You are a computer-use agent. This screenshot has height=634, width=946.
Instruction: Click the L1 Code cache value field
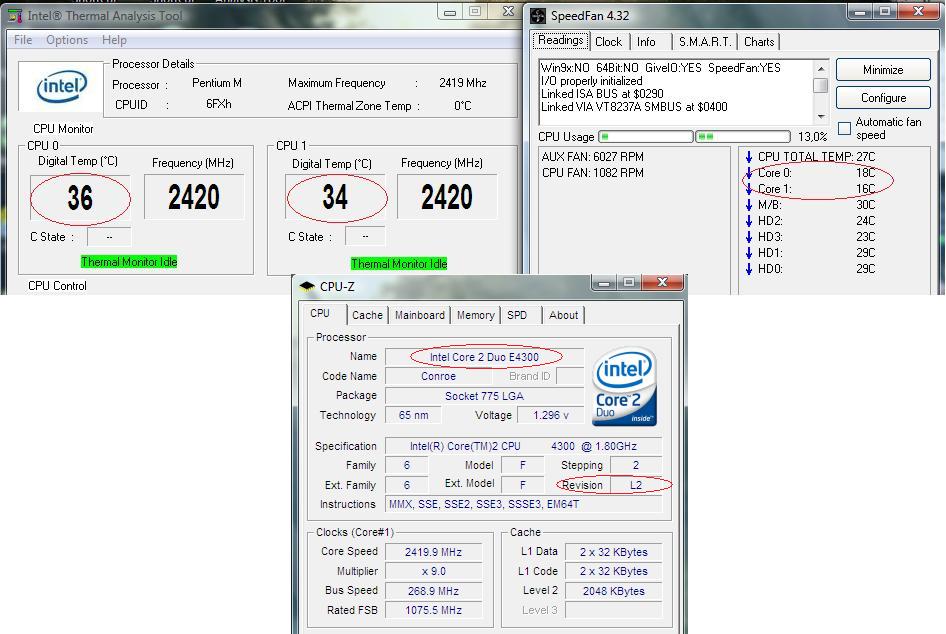614,571
